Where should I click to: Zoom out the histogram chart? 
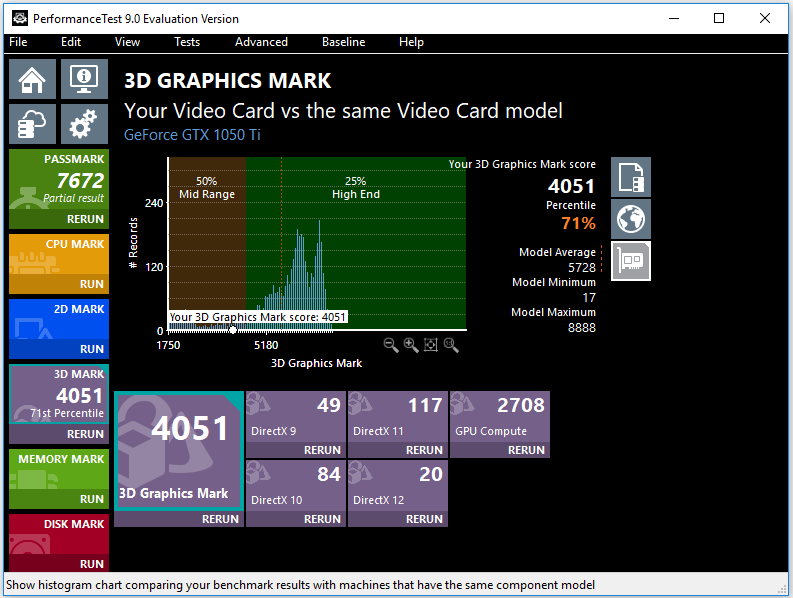(391, 345)
